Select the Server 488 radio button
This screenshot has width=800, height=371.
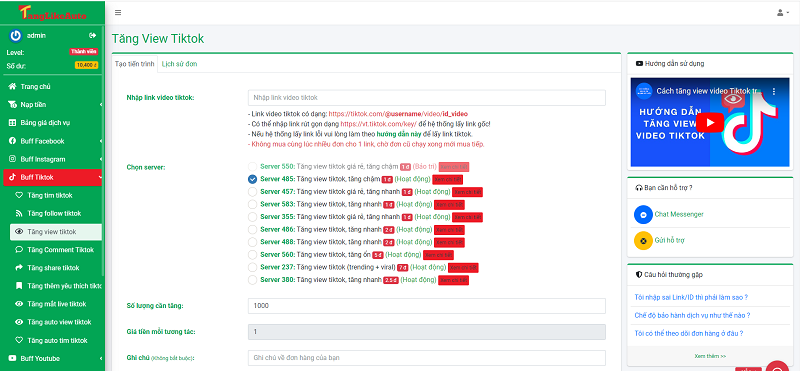[x=253, y=242]
